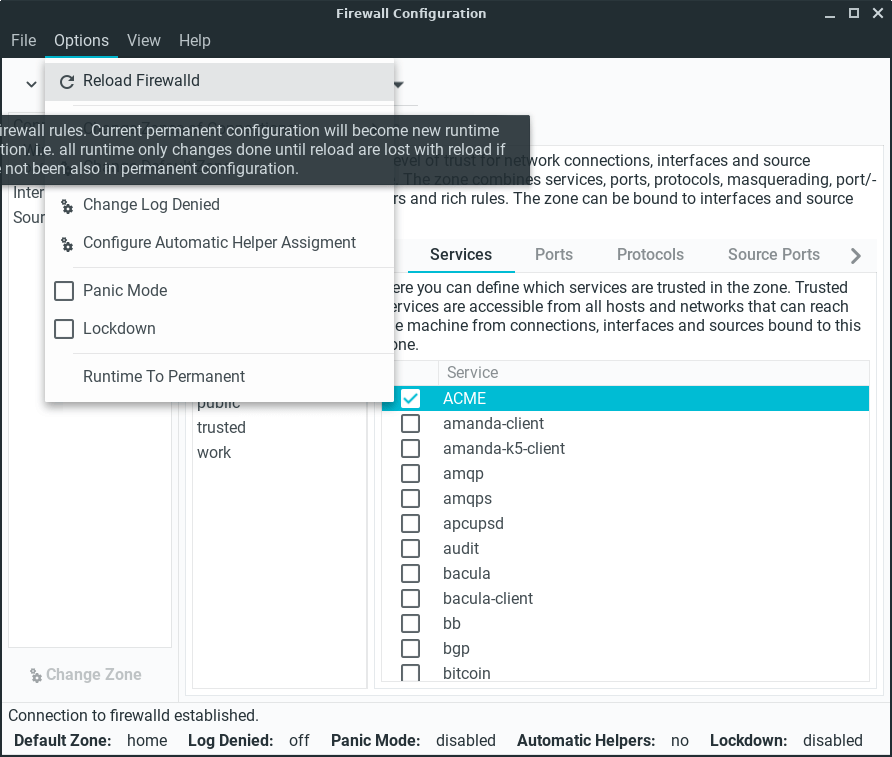This screenshot has height=757, width=892.
Task: Enable the Panic Mode checkbox
Action: (64, 291)
